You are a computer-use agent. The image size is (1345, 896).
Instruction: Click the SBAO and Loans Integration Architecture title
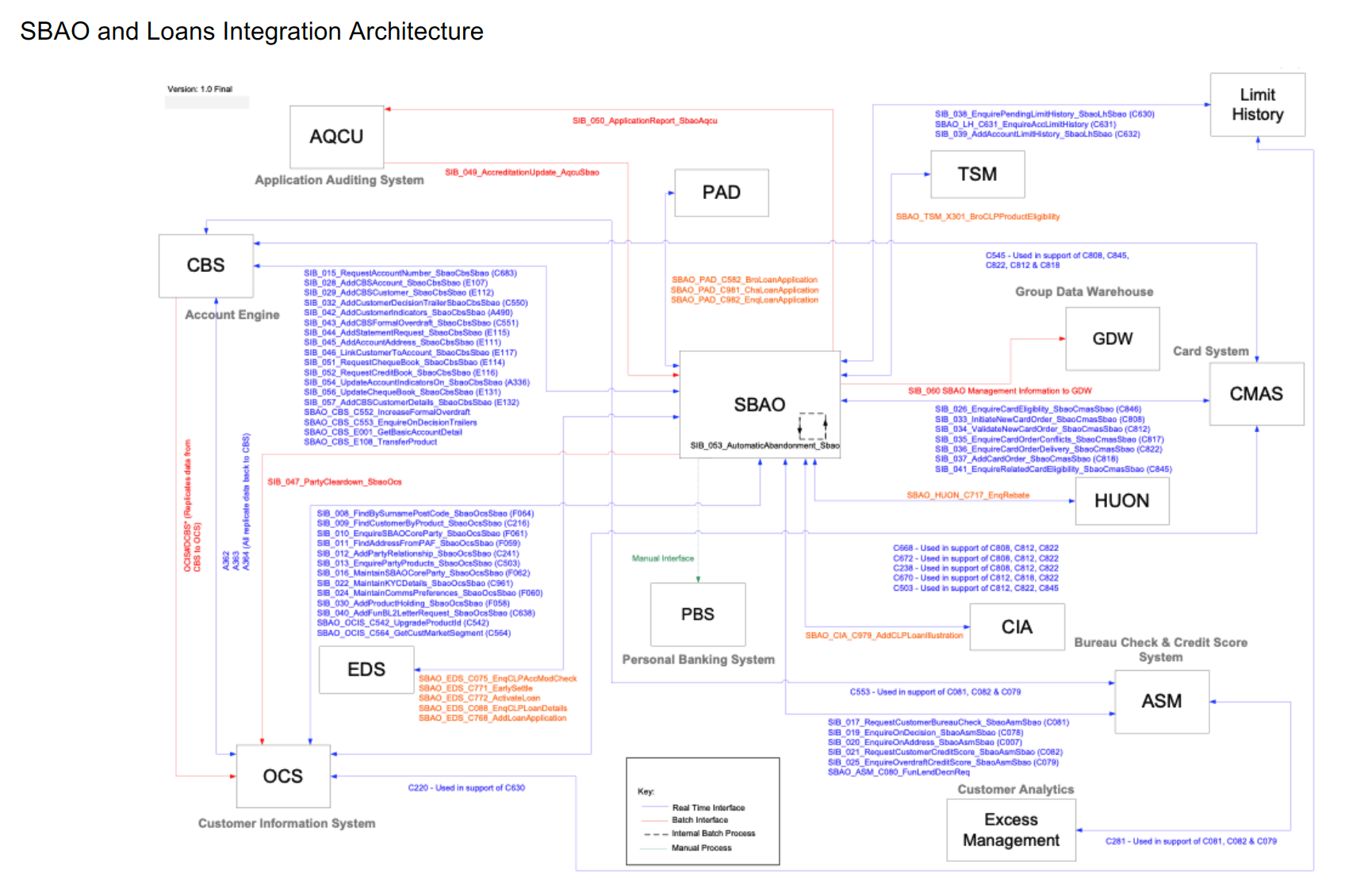[251, 31]
